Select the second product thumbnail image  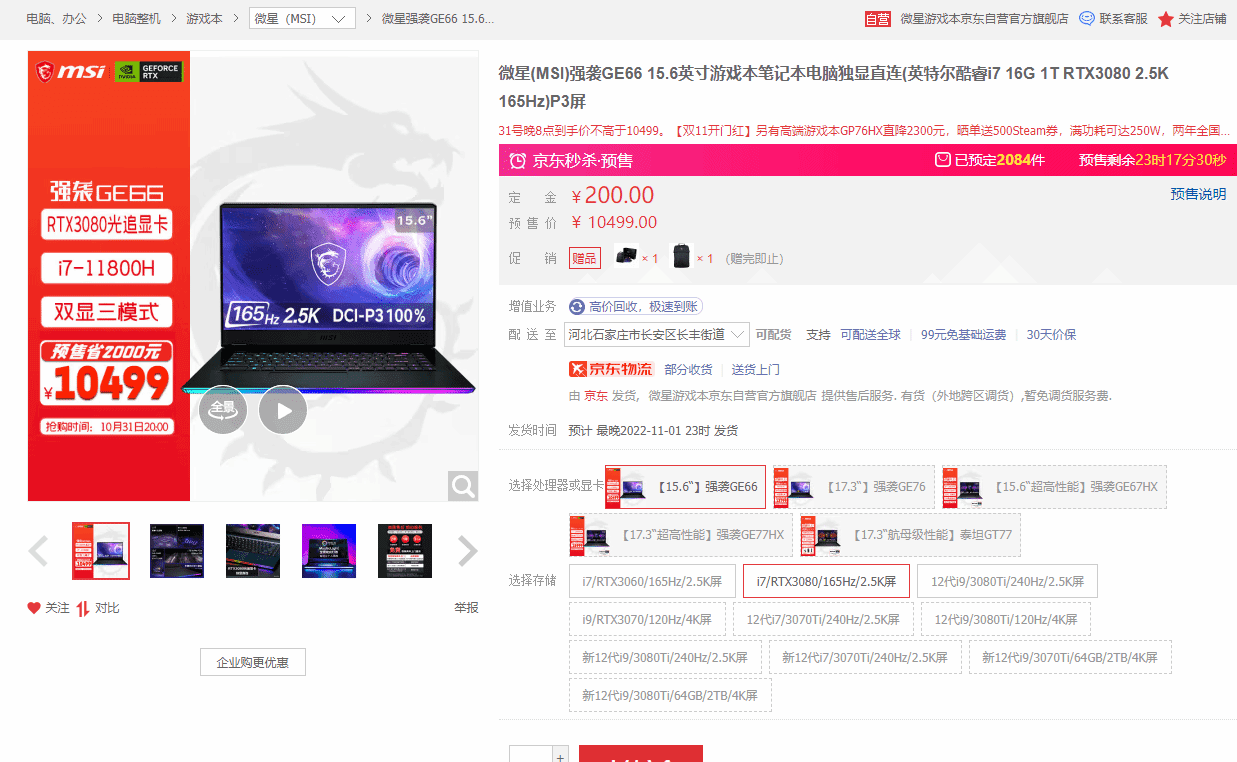coord(177,551)
